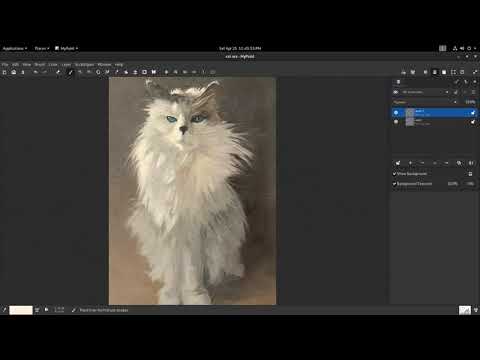The width and height of the screenshot is (480, 360).
Task: Select the ellipse drawing tool icon
Action: click(x=98, y=72)
